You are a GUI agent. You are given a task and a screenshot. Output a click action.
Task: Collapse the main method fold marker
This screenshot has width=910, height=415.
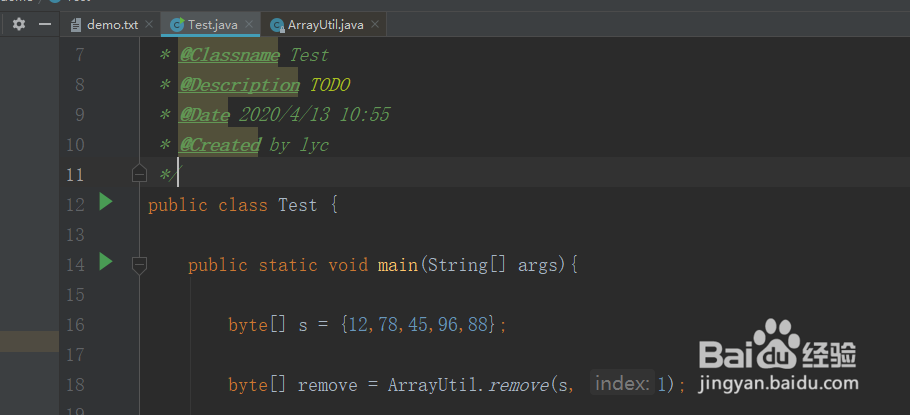point(139,264)
